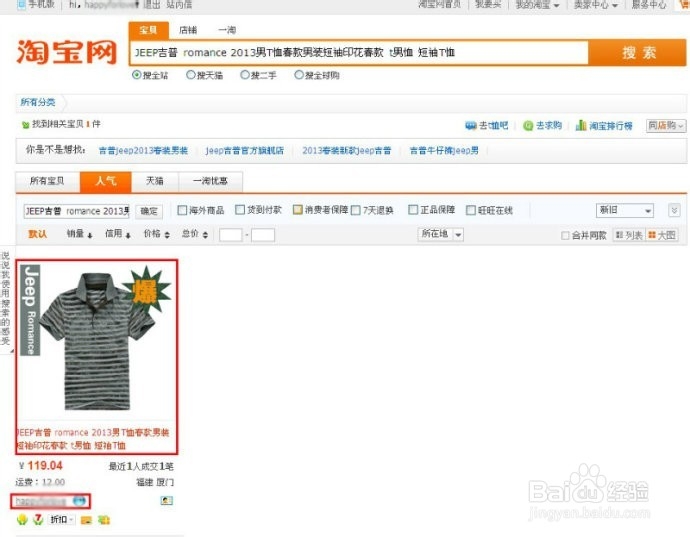The height and width of the screenshot is (537, 690).
Task: Open suggestion 吉普jeep2013春装男装
Action: [143, 151]
